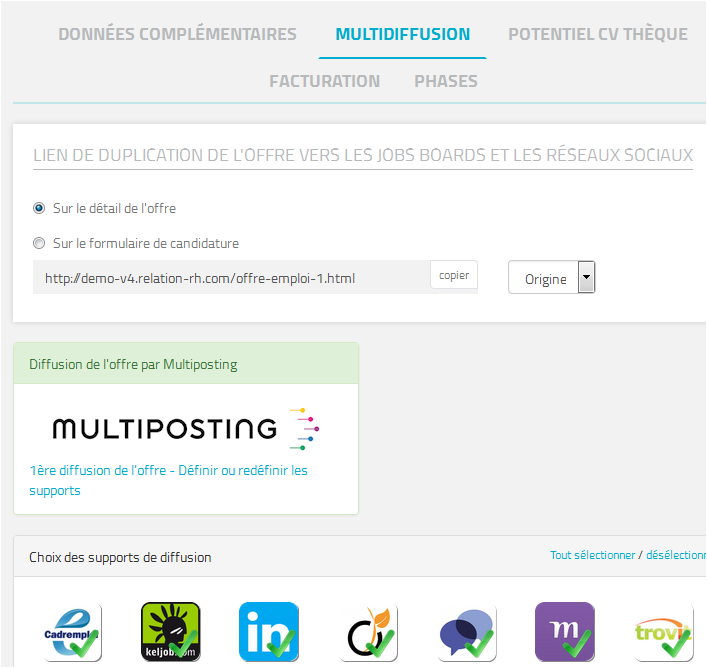Open the Données Complémentaires tab

(178, 34)
